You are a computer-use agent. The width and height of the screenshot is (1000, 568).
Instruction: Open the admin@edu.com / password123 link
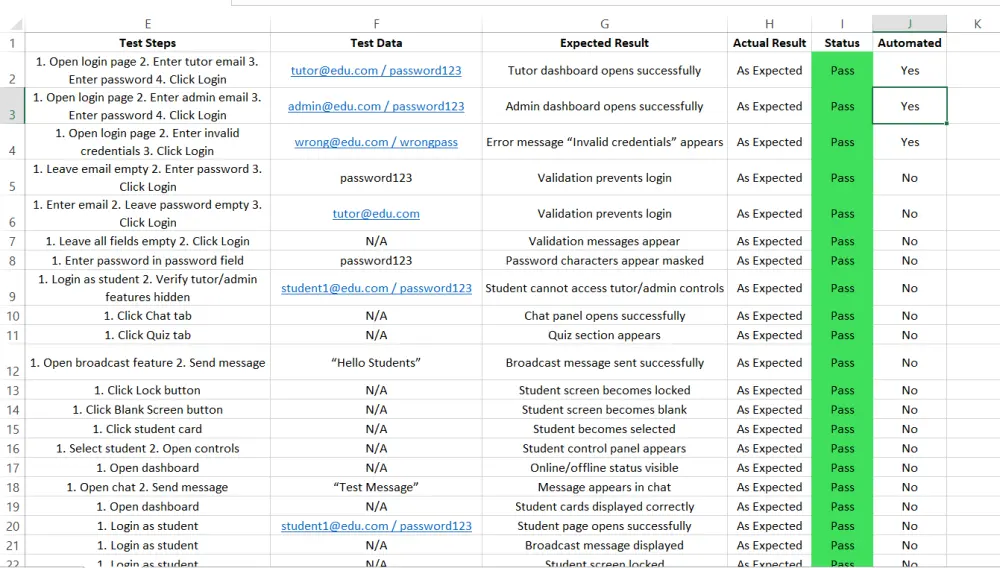point(376,106)
